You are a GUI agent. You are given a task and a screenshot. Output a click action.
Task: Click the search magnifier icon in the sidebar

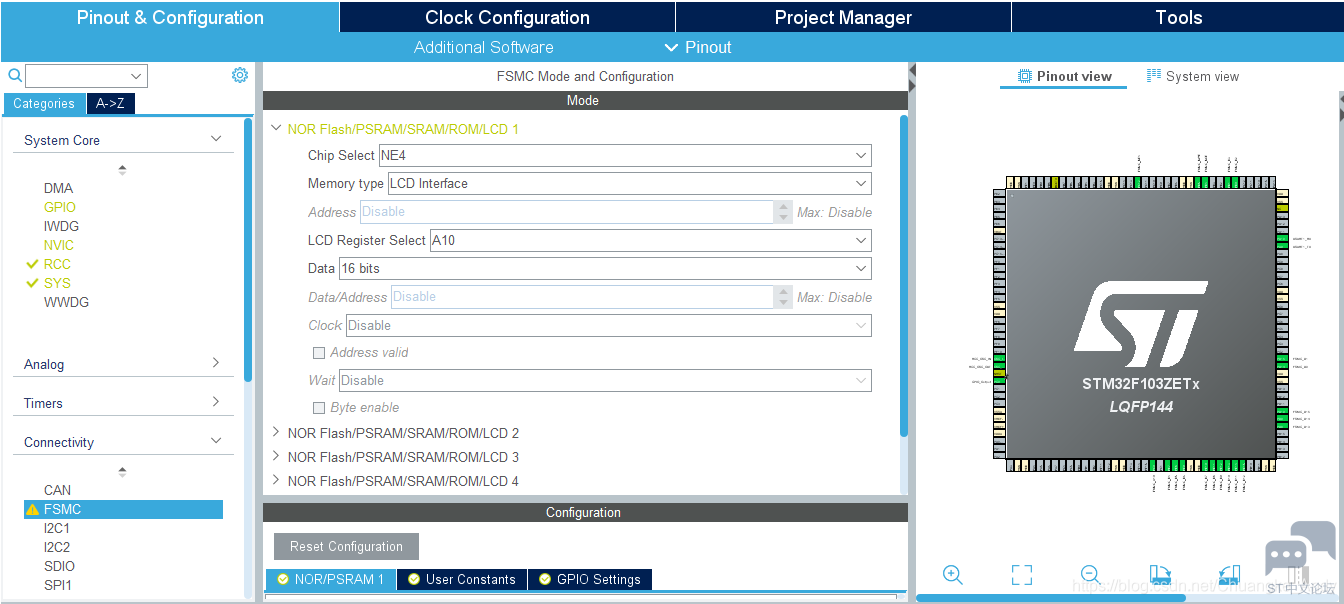click(15, 75)
